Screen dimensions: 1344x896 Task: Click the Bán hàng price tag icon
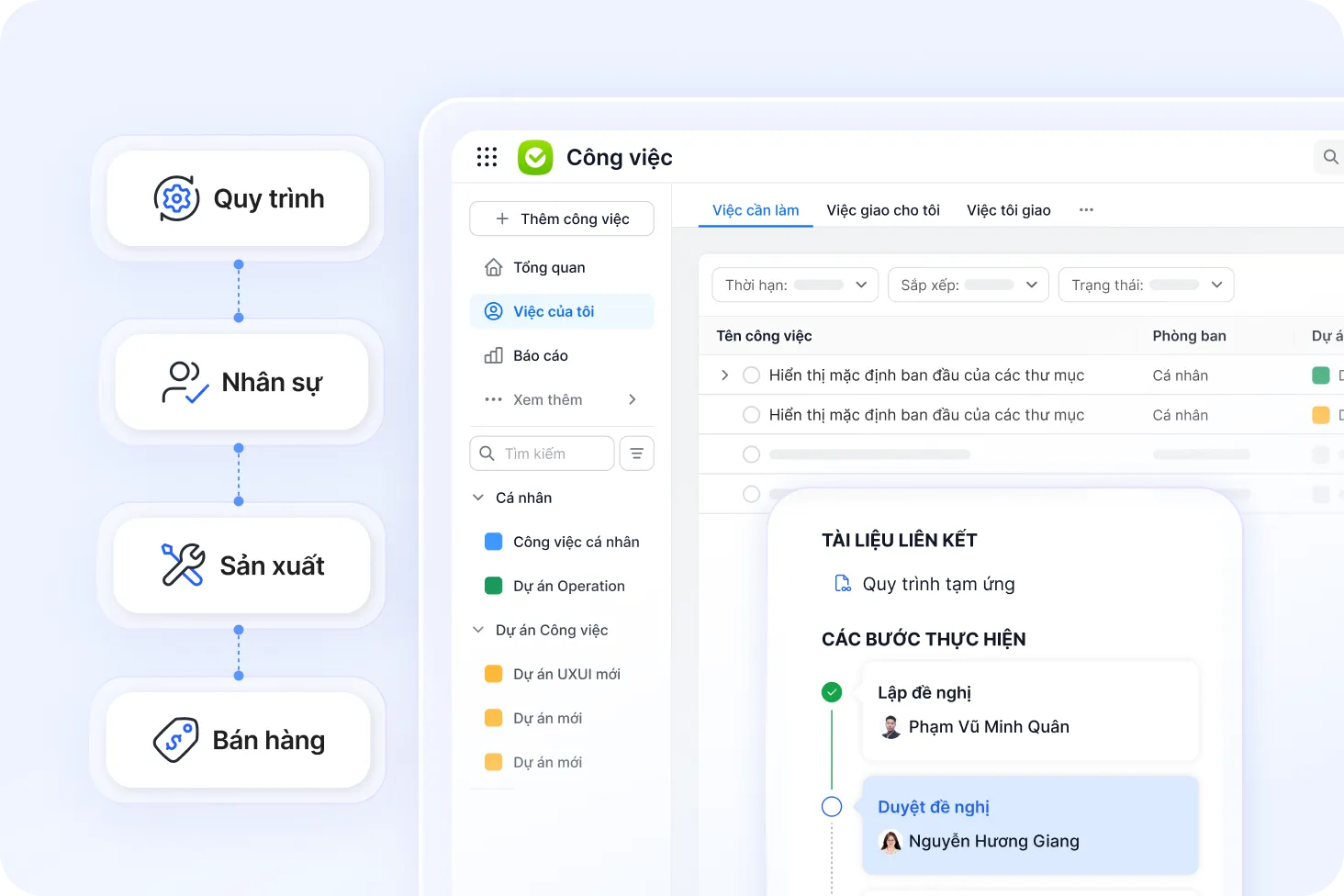pyautogui.click(x=176, y=740)
